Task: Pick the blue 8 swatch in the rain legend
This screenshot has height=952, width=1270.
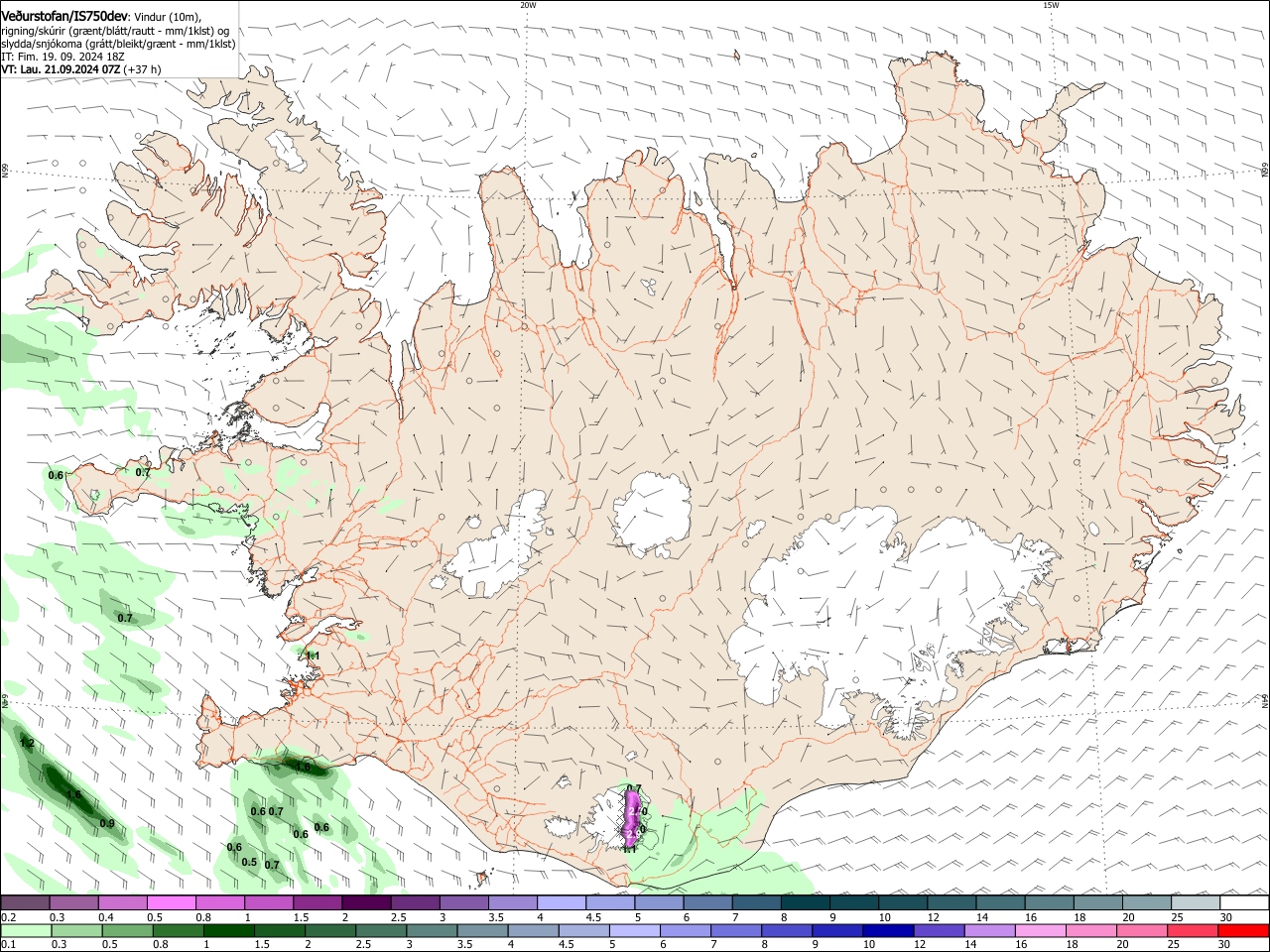Action: (787, 930)
